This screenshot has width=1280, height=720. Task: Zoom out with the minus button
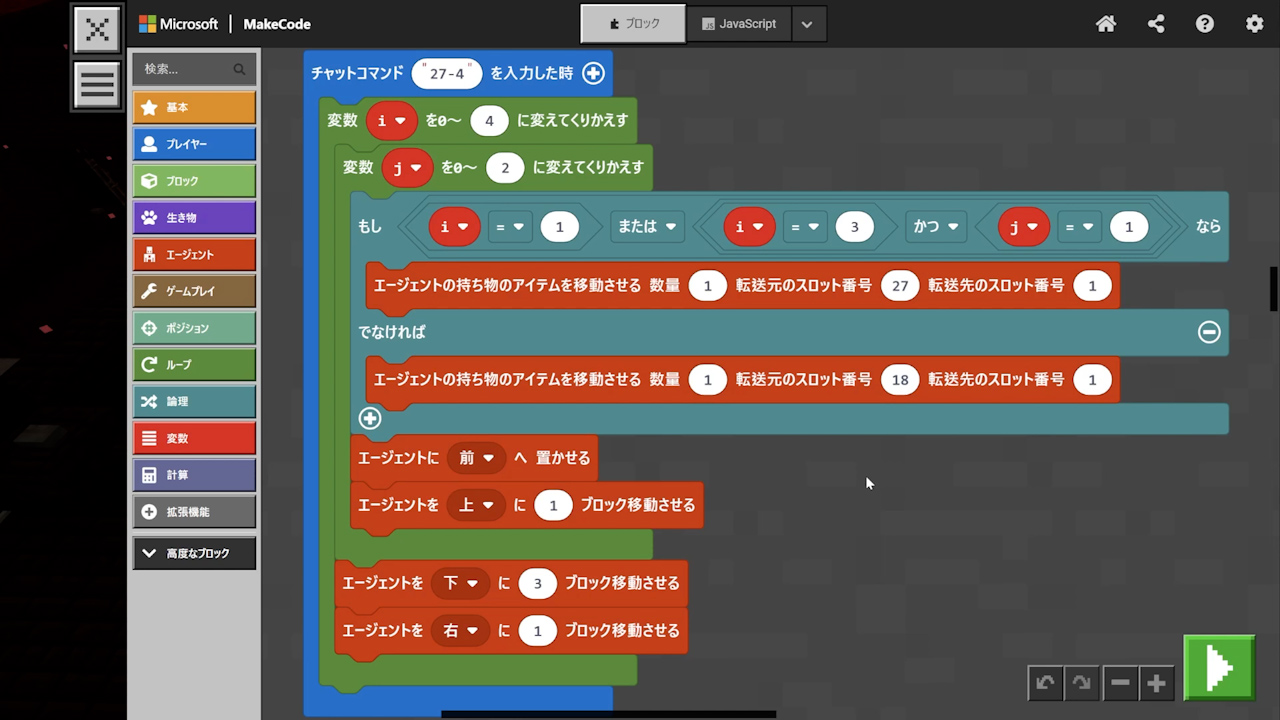click(x=1120, y=683)
